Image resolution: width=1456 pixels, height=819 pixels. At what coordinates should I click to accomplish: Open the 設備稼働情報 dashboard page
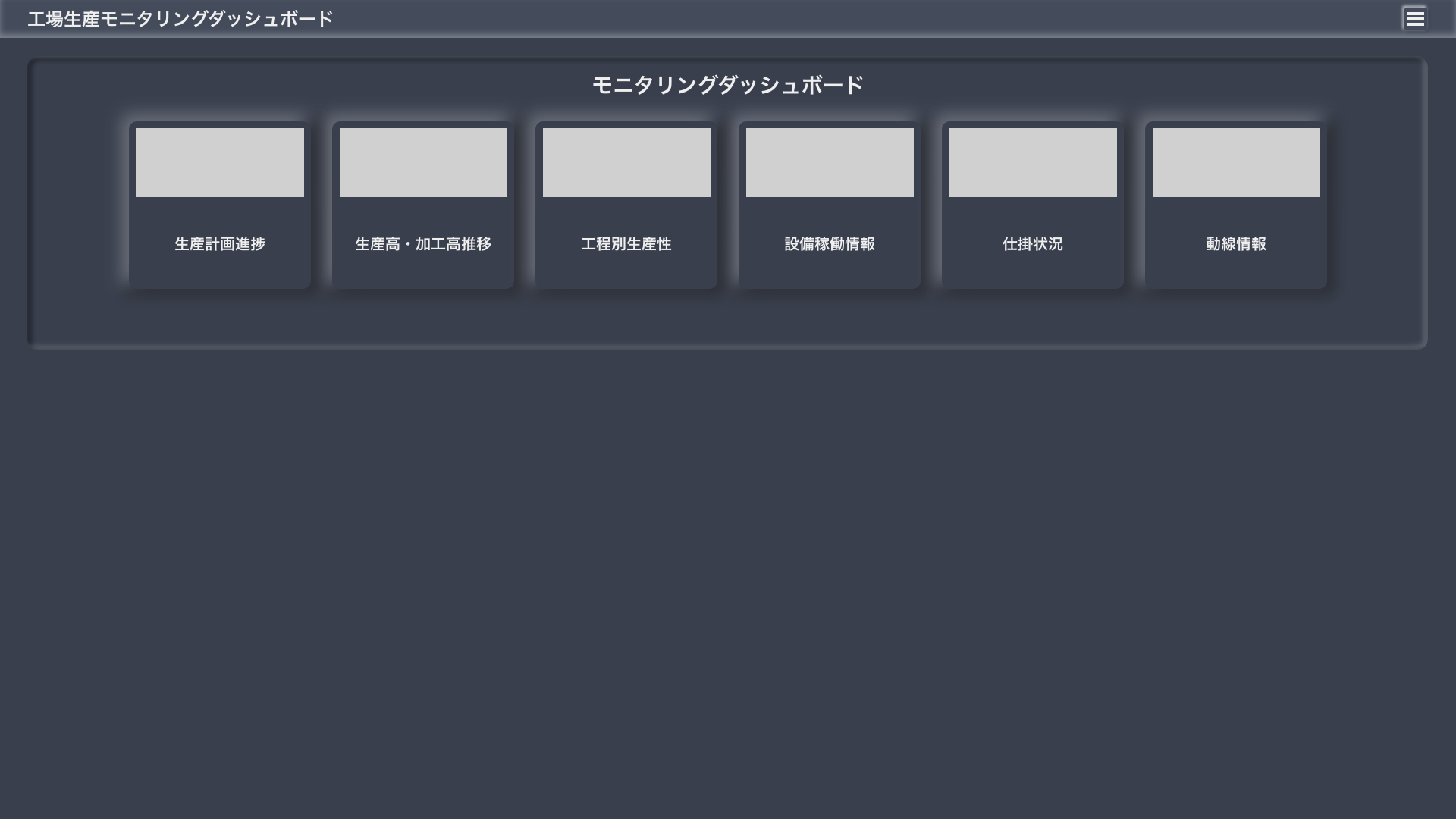coord(829,243)
